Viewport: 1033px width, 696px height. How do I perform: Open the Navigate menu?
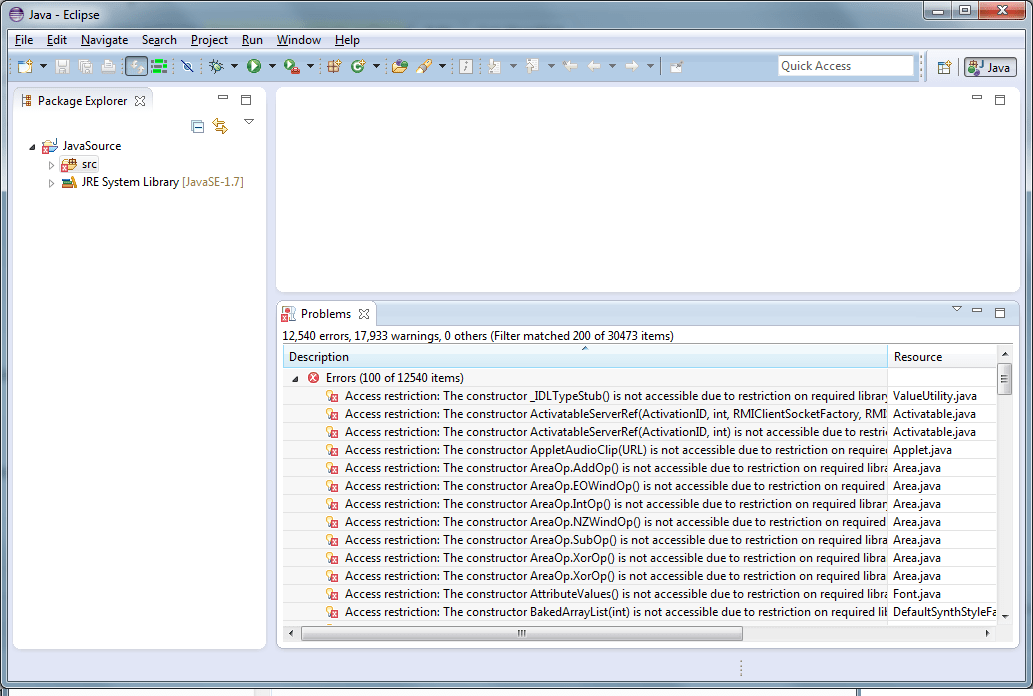click(104, 40)
